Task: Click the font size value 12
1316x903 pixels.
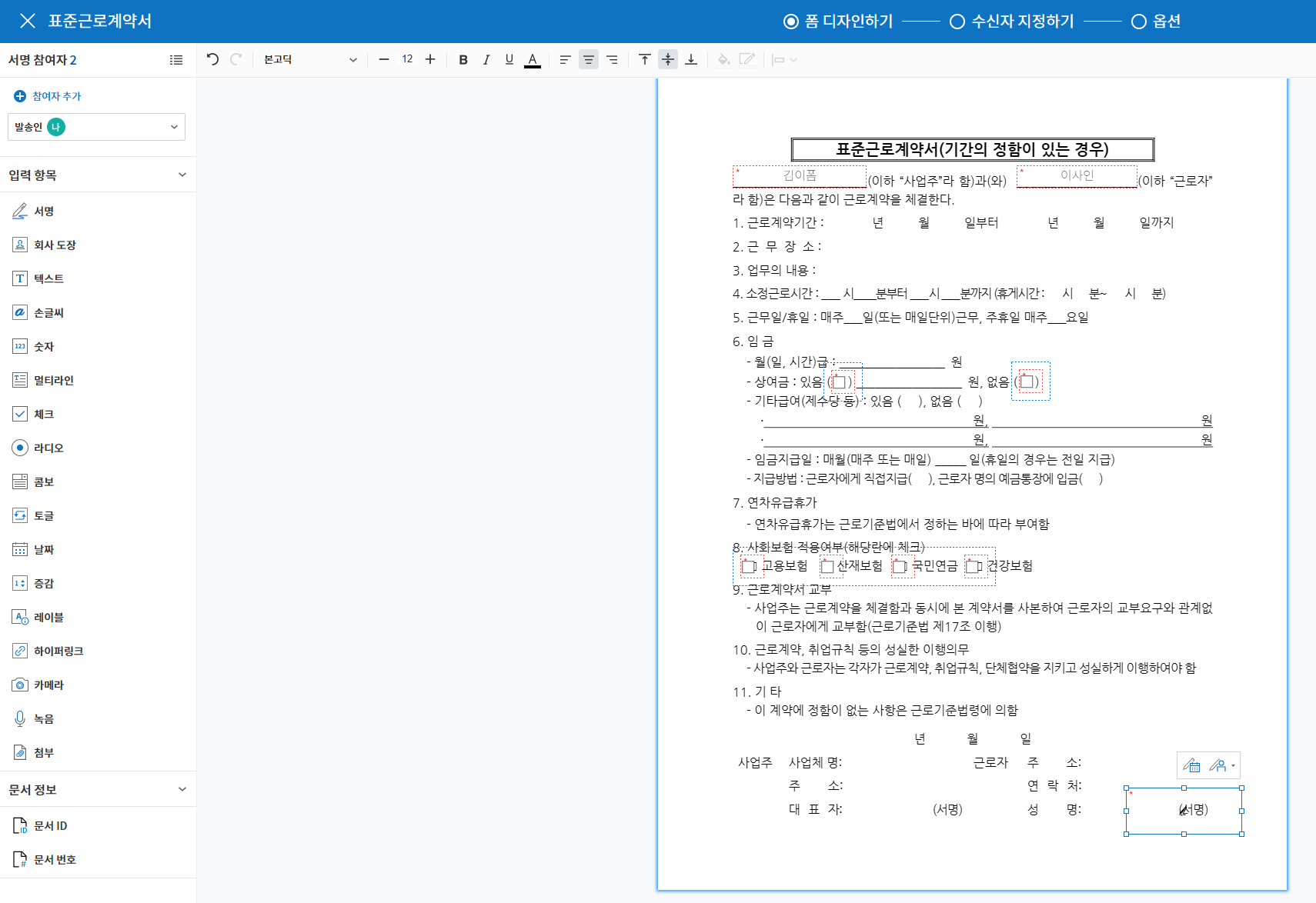Action: pos(407,59)
